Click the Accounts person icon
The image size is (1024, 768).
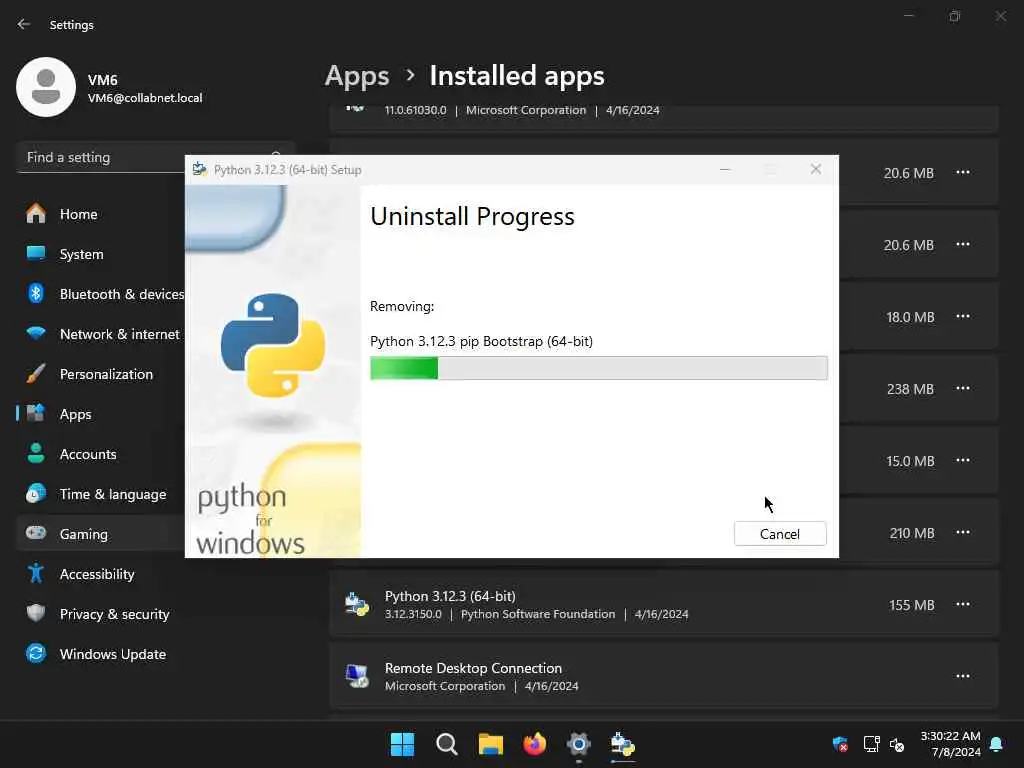pyautogui.click(x=36, y=453)
